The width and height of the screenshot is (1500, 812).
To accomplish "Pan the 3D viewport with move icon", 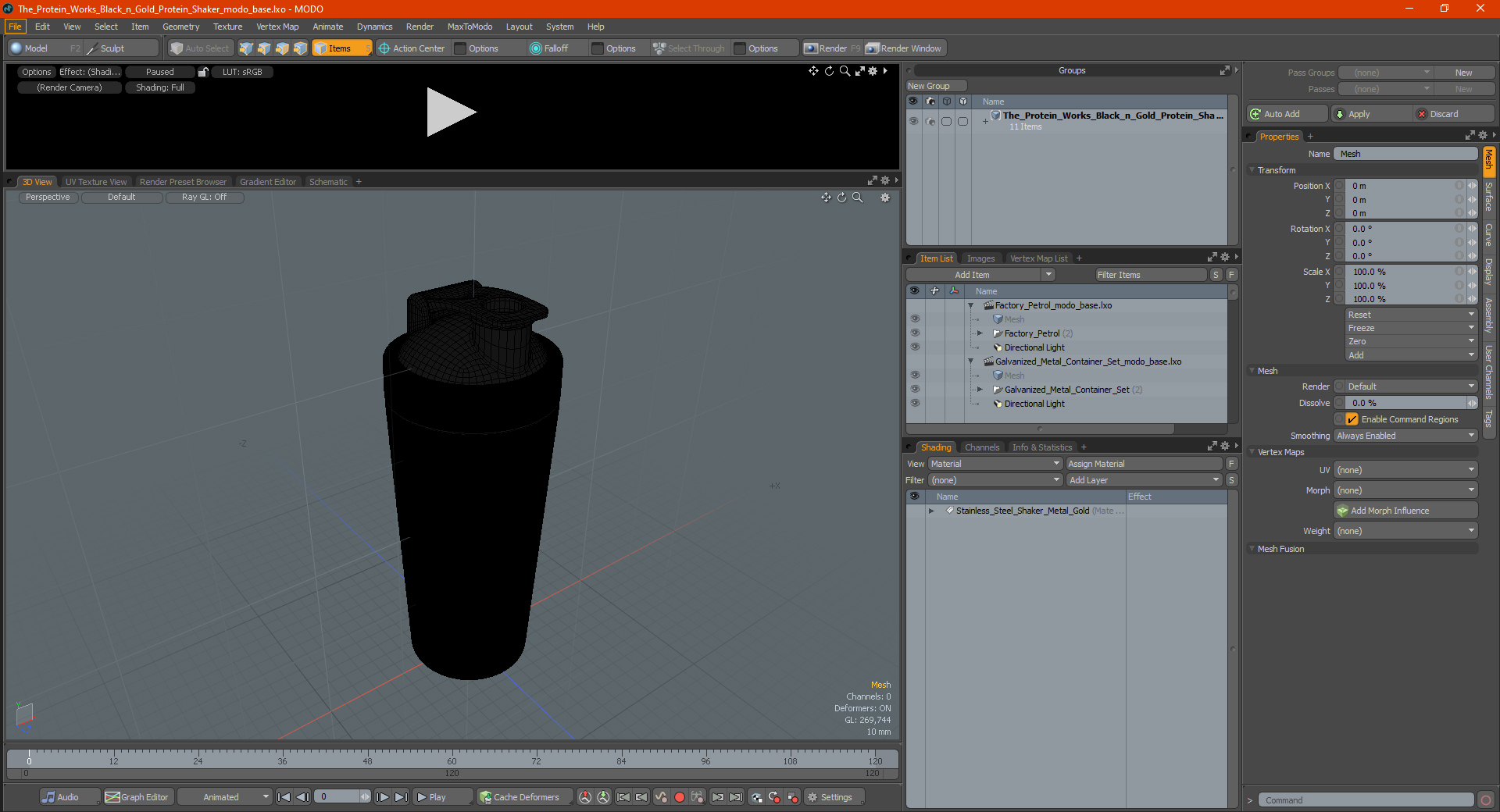I will 826,198.
